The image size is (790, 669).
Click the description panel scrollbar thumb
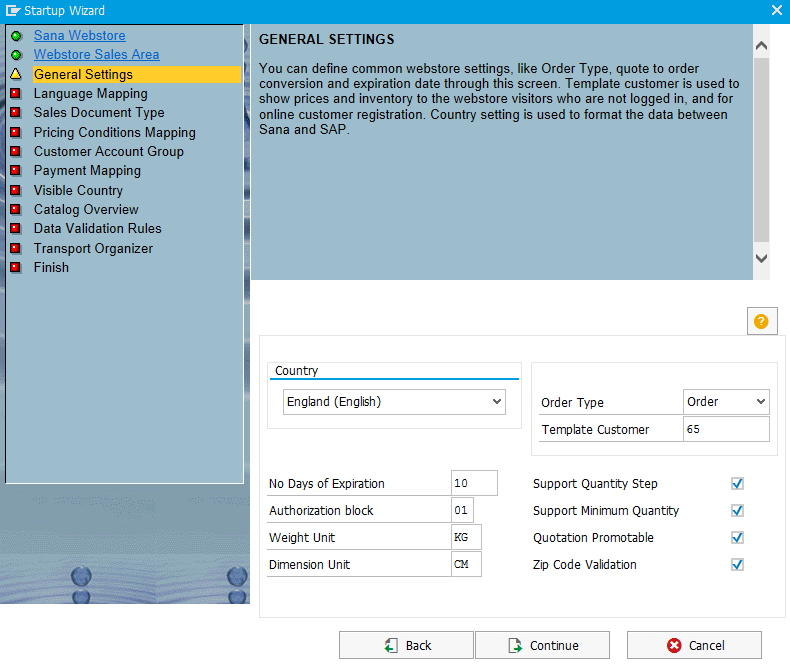[761, 150]
